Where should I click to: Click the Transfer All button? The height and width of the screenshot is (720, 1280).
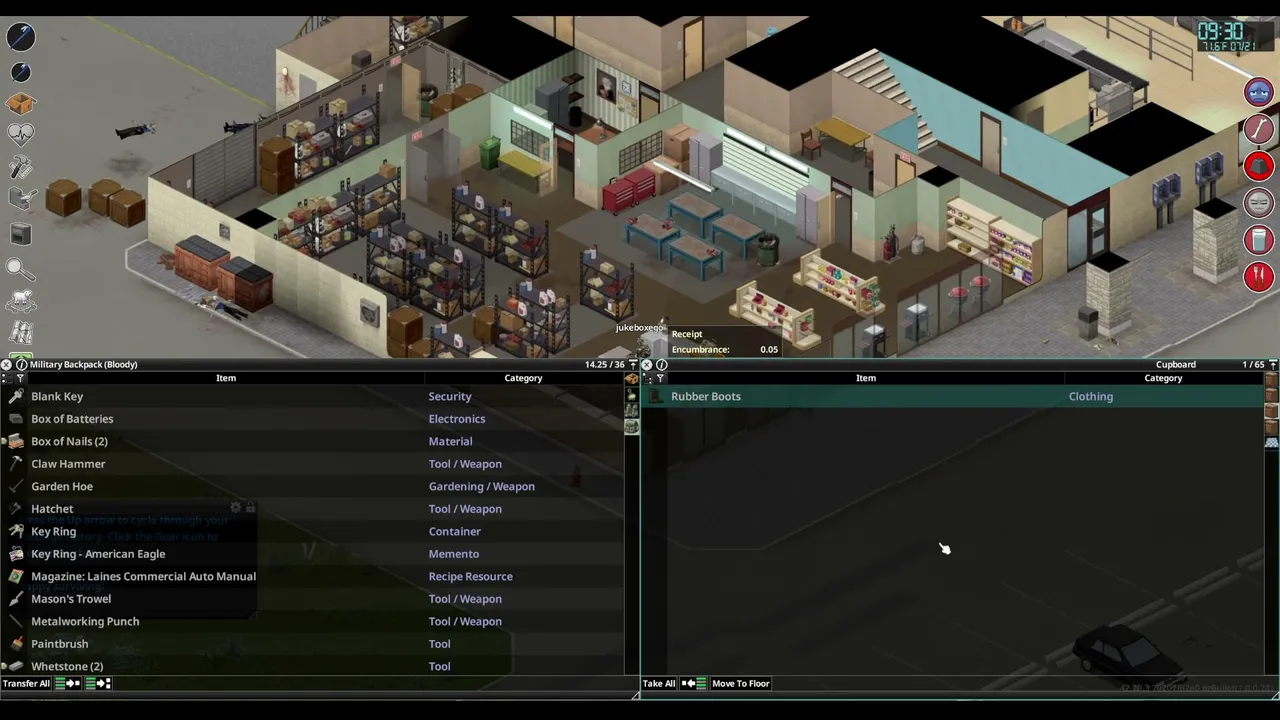(26, 684)
